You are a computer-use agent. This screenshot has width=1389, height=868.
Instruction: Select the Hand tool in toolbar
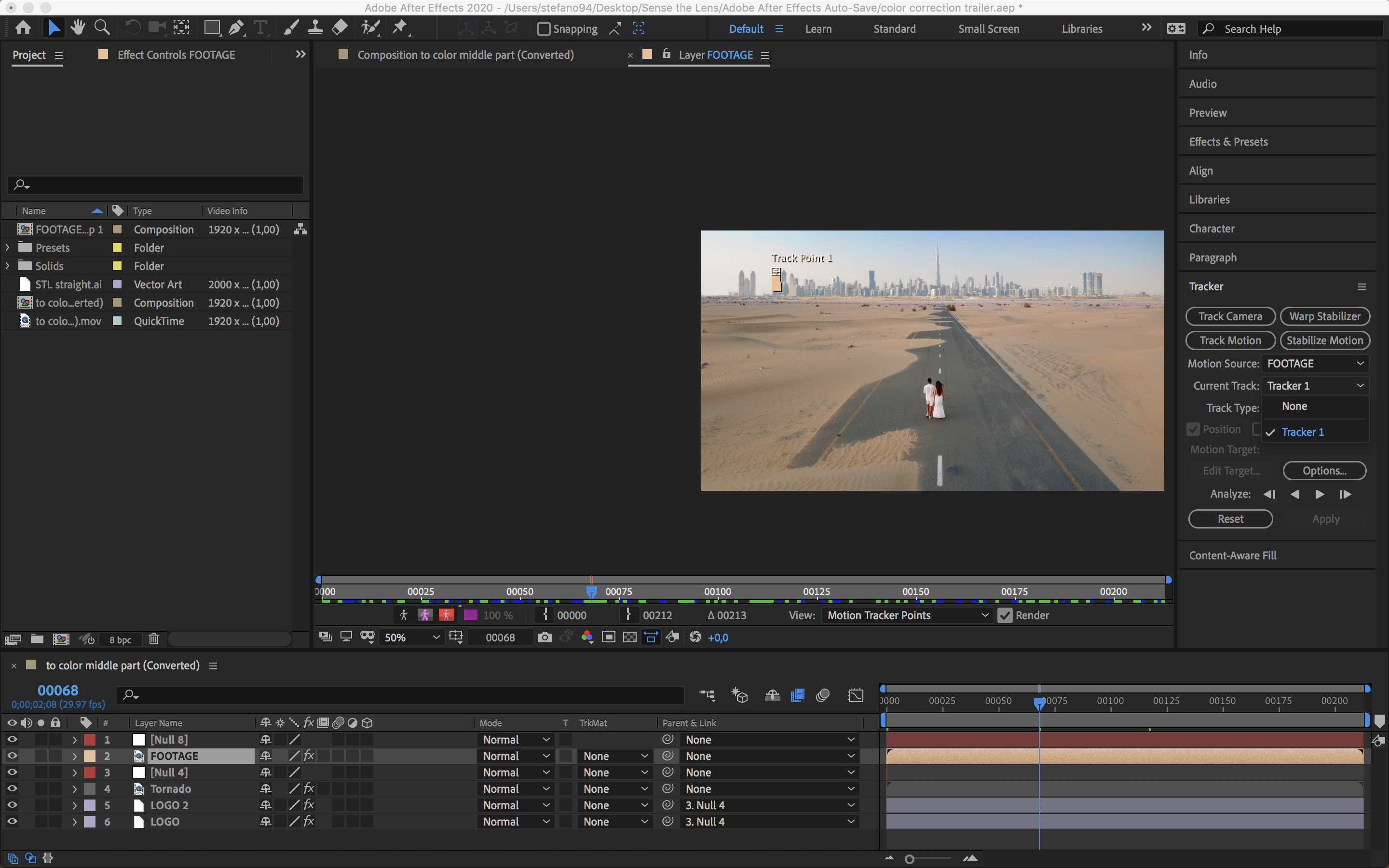click(78, 27)
